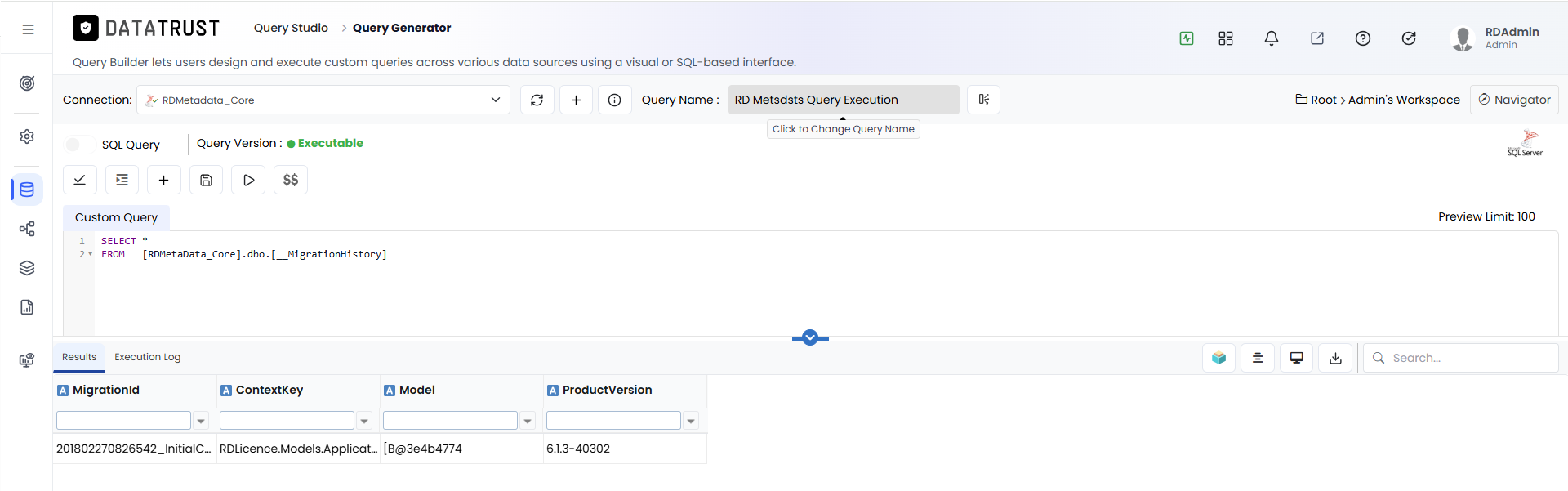The image size is (1568, 491).
Task: Click the MigrationId filter text box
Action: click(x=123, y=421)
